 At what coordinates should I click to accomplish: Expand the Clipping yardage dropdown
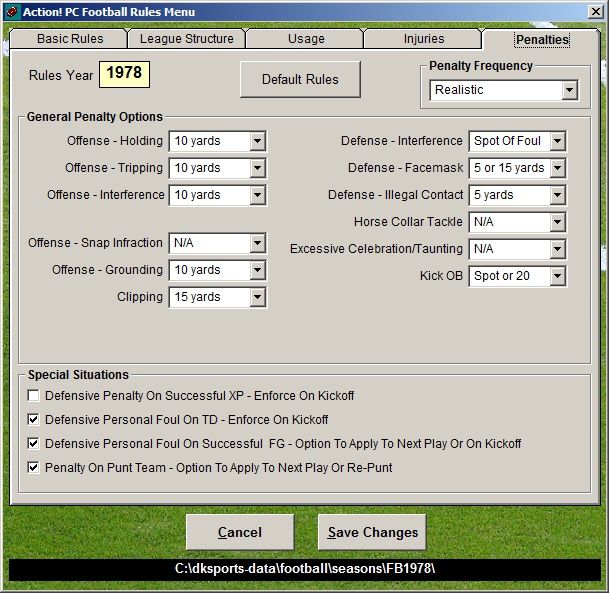click(257, 297)
